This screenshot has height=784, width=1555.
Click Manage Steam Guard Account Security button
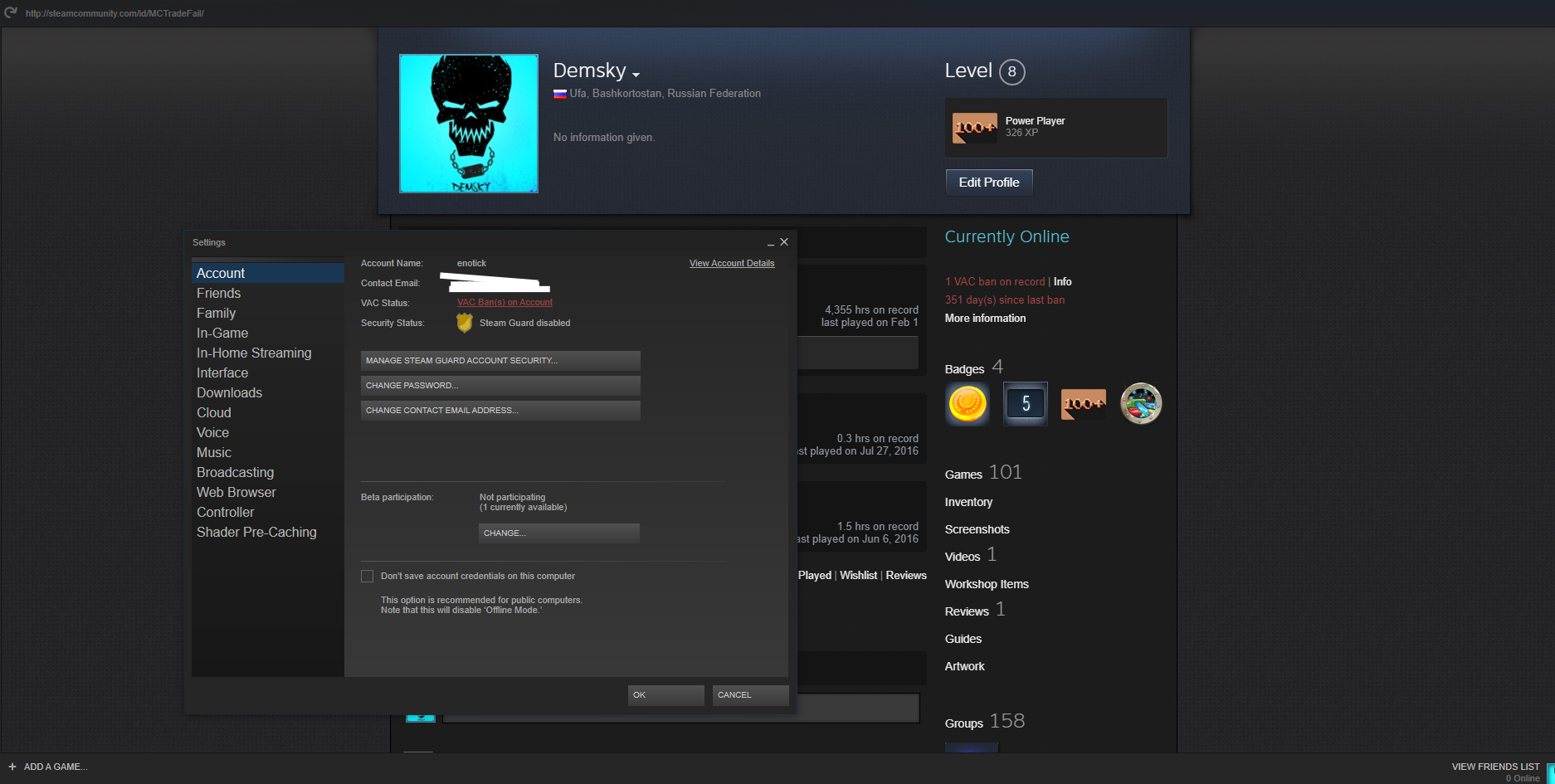click(x=500, y=361)
